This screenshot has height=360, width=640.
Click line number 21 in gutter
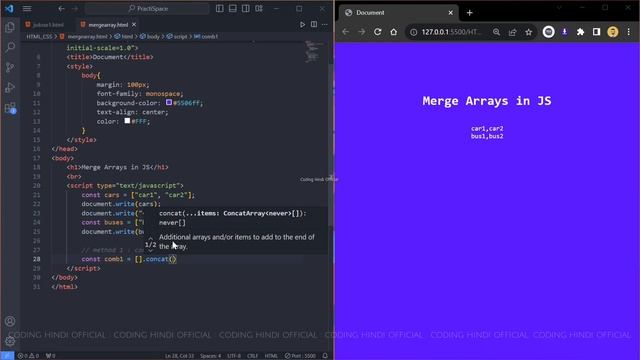(37, 195)
